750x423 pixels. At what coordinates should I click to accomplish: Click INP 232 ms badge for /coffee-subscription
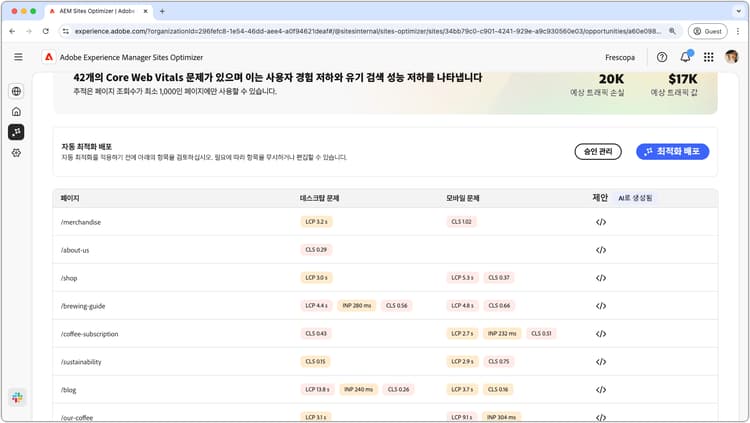502,334
